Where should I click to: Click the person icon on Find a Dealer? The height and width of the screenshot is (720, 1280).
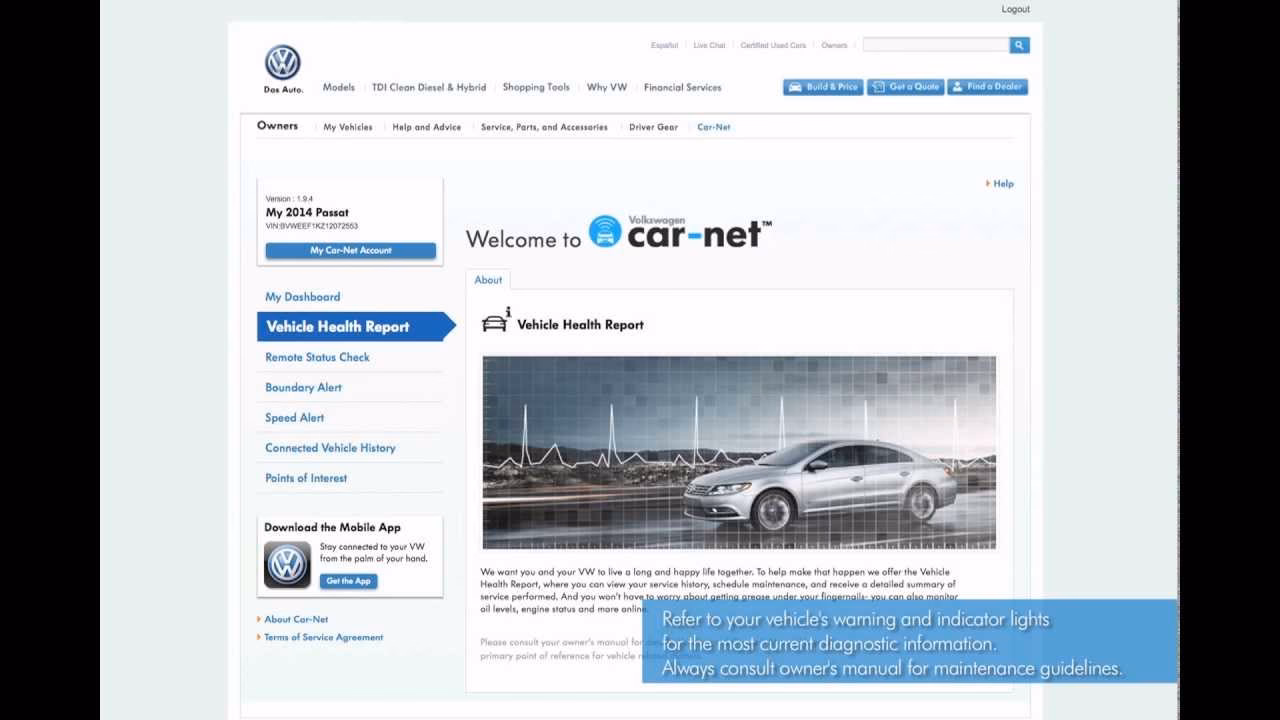click(958, 87)
